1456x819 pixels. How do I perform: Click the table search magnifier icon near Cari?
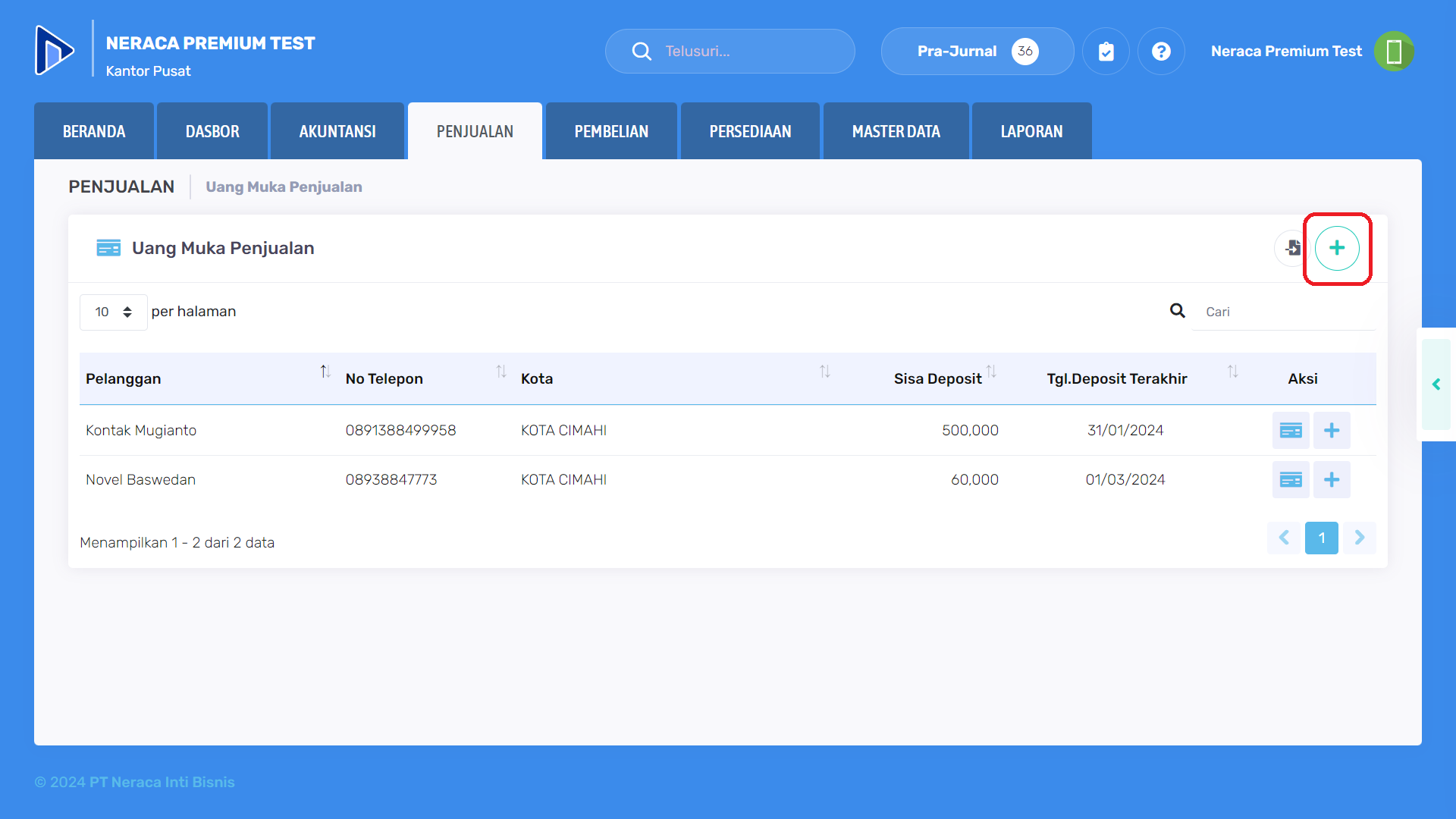coord(1177,310)
